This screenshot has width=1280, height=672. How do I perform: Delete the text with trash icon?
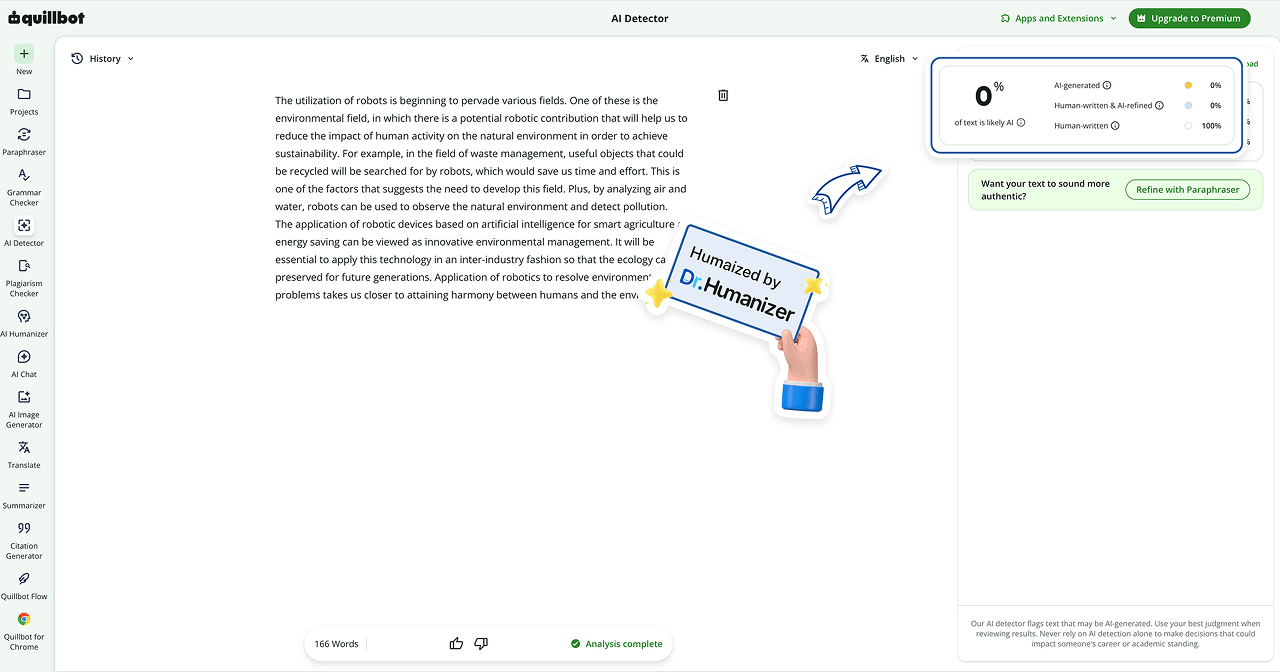tap(723, 95)
